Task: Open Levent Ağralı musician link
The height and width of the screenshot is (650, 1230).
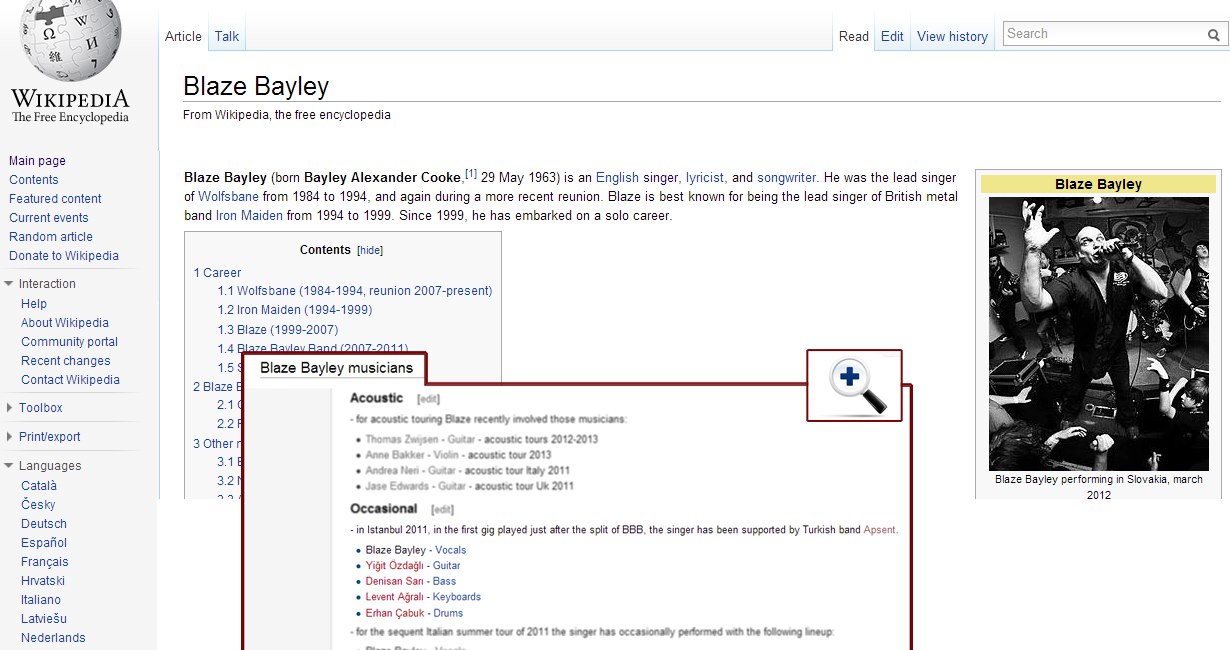Action: tap(395, 597)
